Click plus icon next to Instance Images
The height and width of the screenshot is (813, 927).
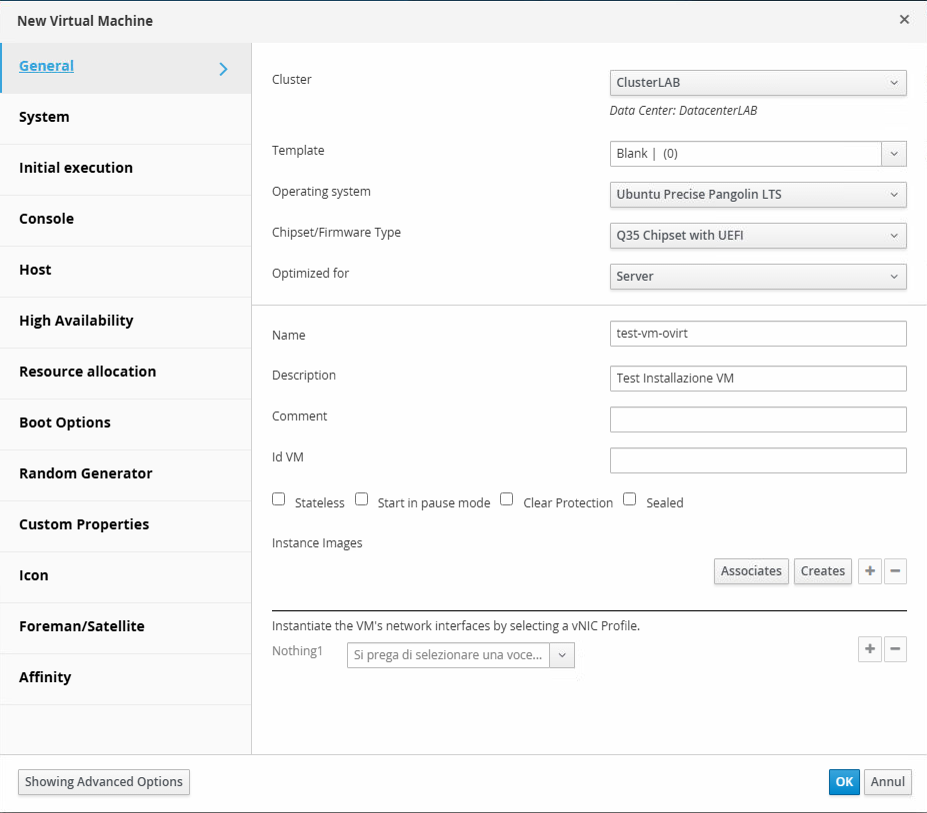pyautogui.click(x=870, y=571)
